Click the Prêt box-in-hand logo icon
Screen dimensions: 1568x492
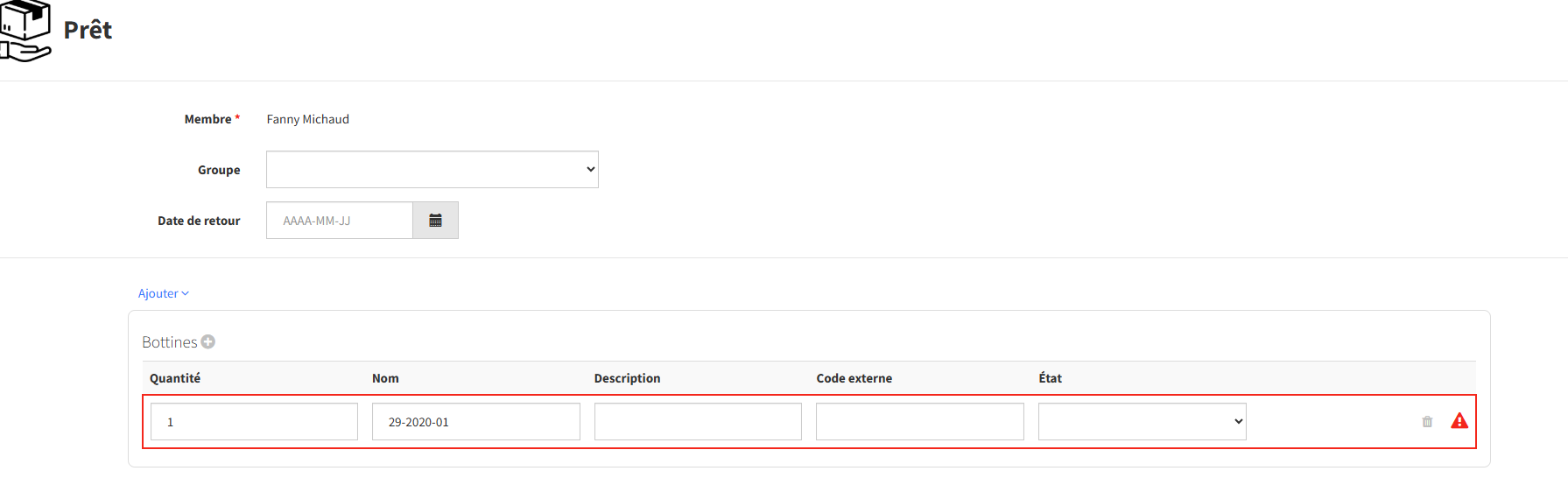[25, 31]
